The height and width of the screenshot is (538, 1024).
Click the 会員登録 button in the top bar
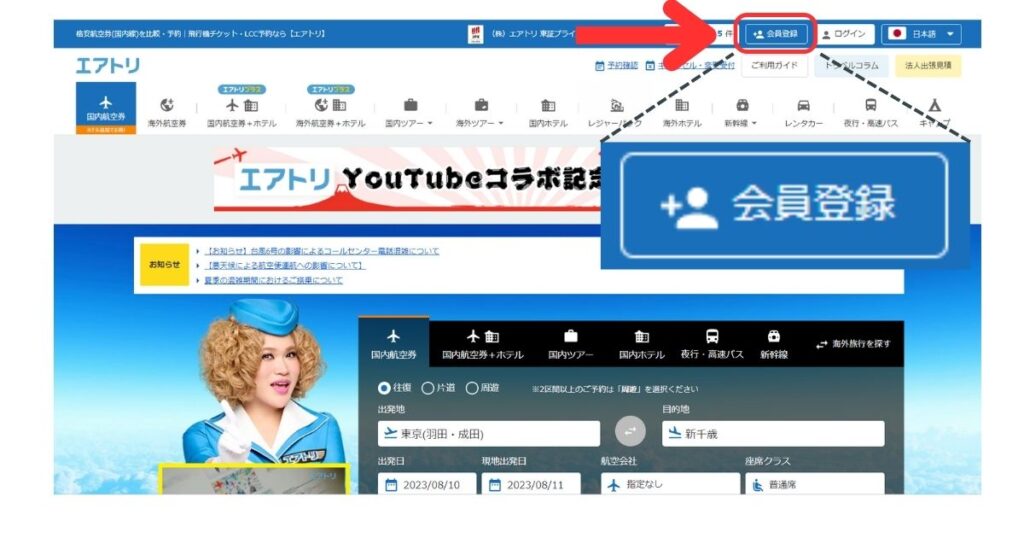pyautogui.click(x=776, y=34)
